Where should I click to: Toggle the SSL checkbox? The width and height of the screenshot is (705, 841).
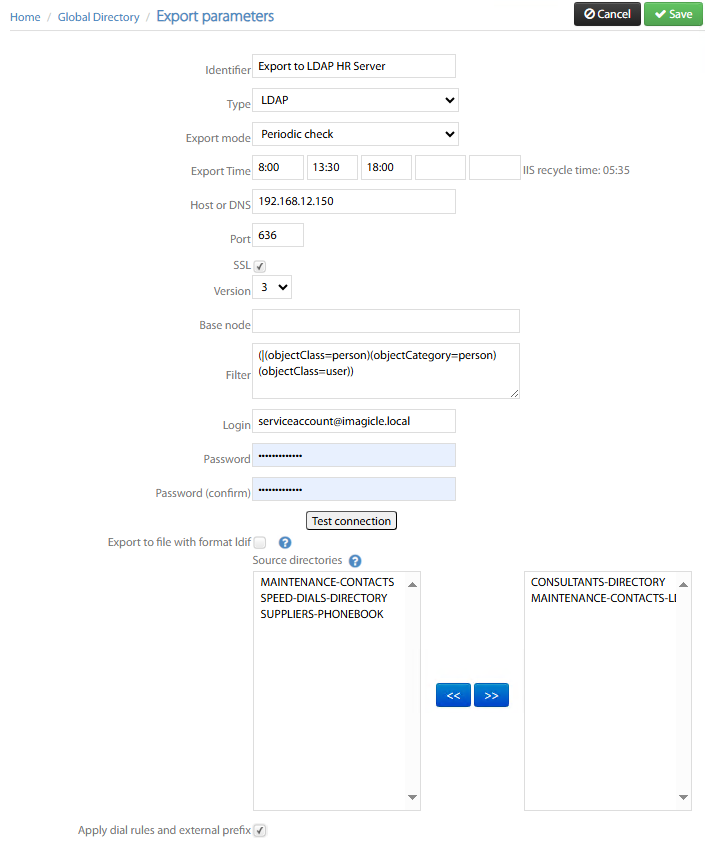coord(260,266)
